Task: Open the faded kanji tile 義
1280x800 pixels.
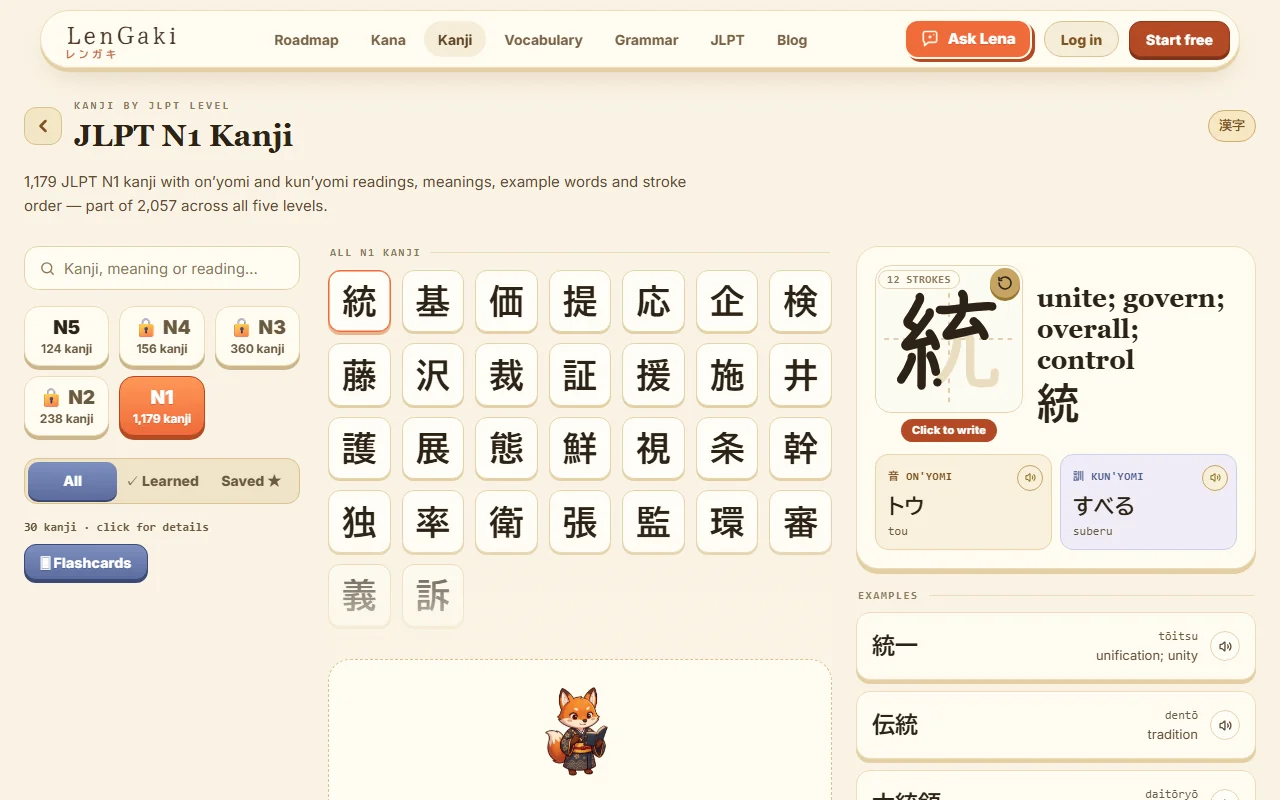Action: coord(359,596)
